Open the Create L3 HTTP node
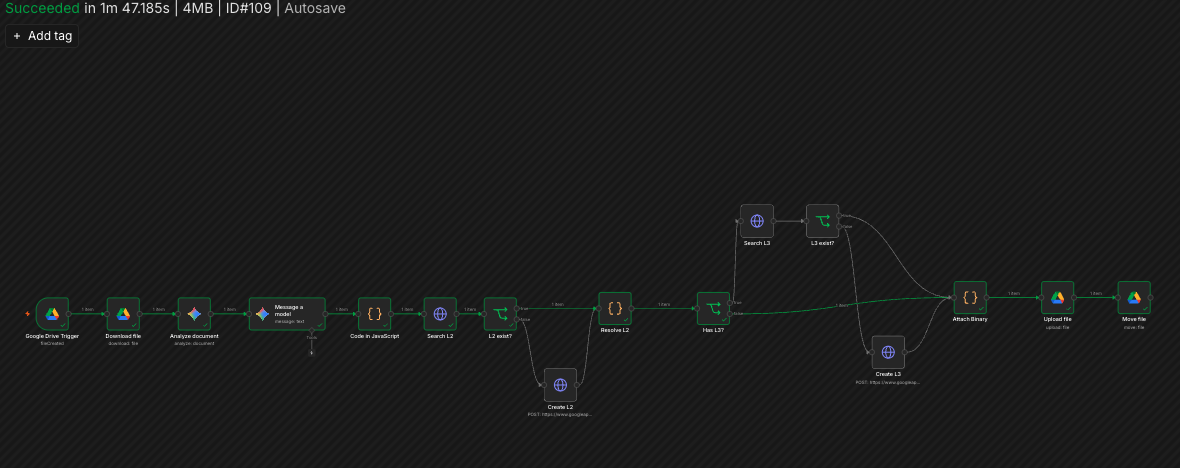Screen dimensions: 1180x468 (888, 352)
